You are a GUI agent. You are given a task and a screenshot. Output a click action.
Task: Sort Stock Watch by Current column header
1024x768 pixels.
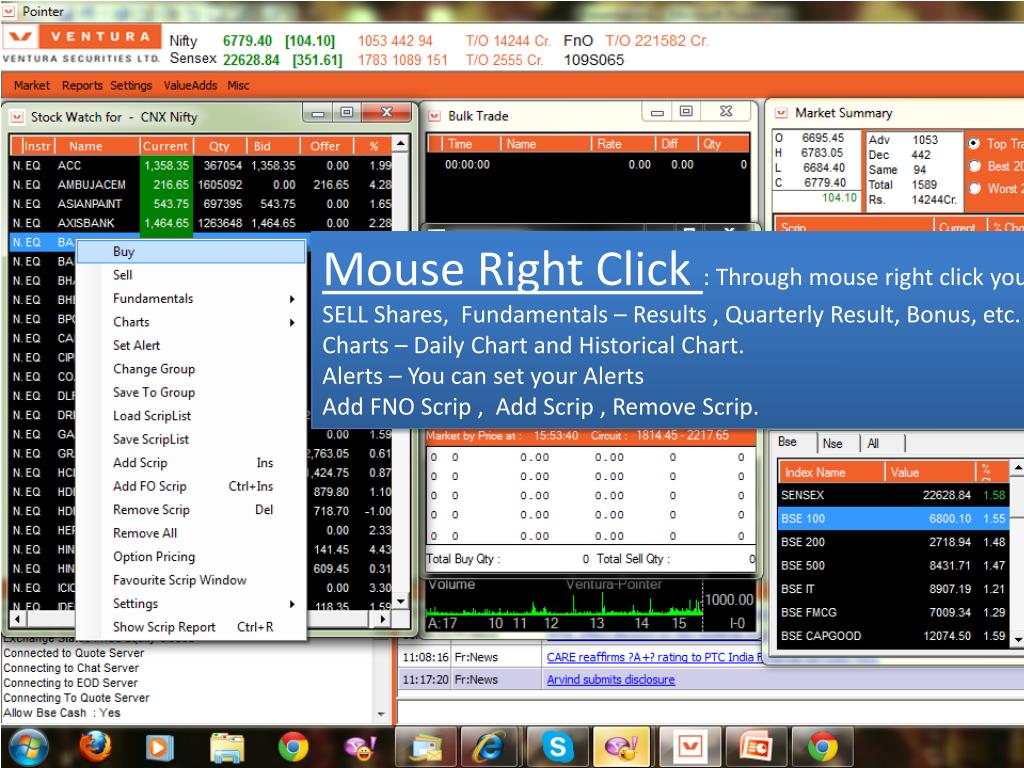coord(165,146)
